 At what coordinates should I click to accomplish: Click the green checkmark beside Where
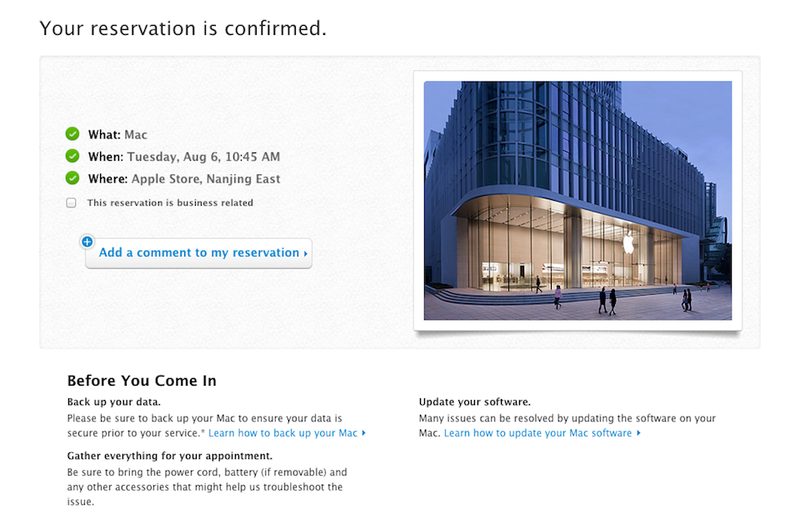(72, 178)
